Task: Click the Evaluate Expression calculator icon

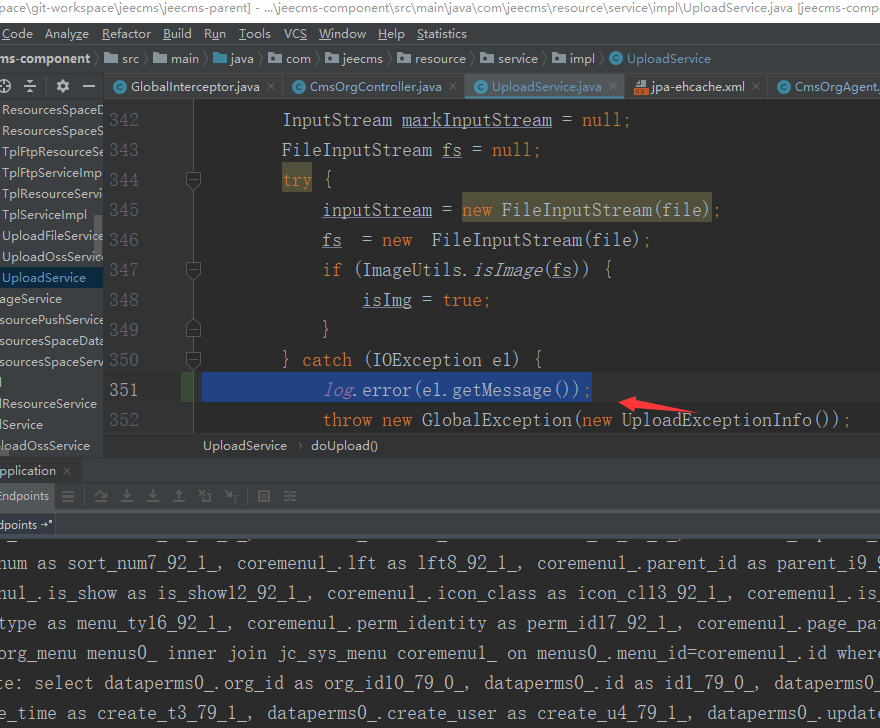Action: pos(264,496)
